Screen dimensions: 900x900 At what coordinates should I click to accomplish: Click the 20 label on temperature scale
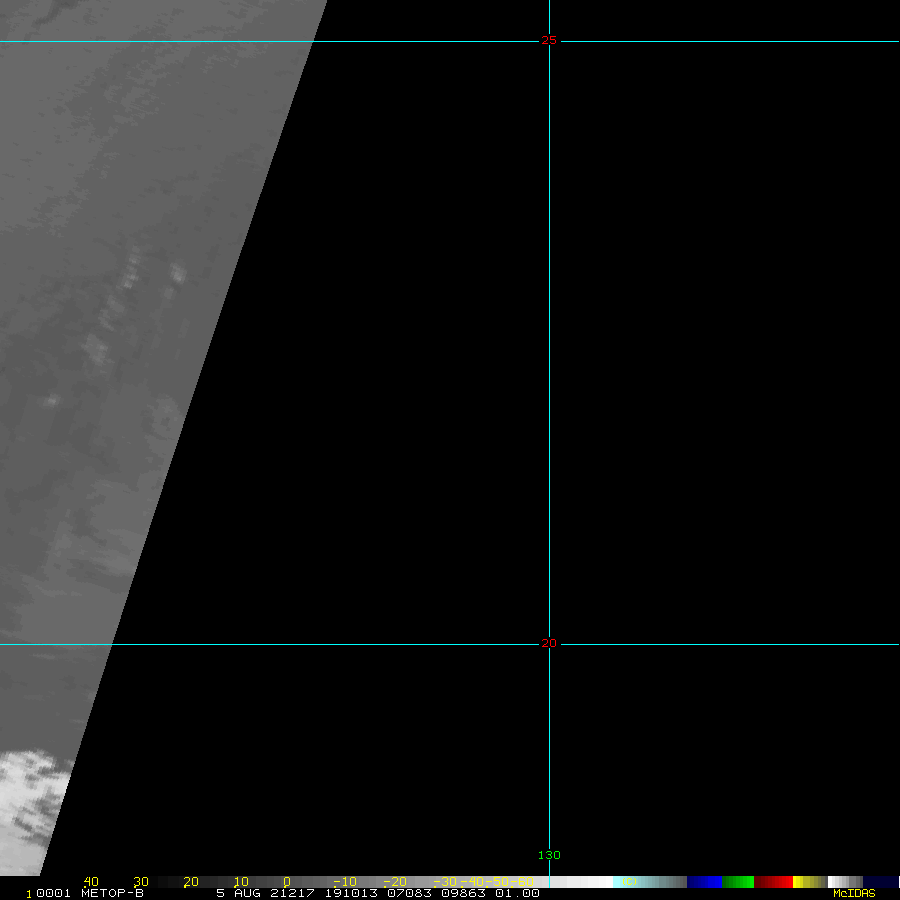tap(191, 882)
